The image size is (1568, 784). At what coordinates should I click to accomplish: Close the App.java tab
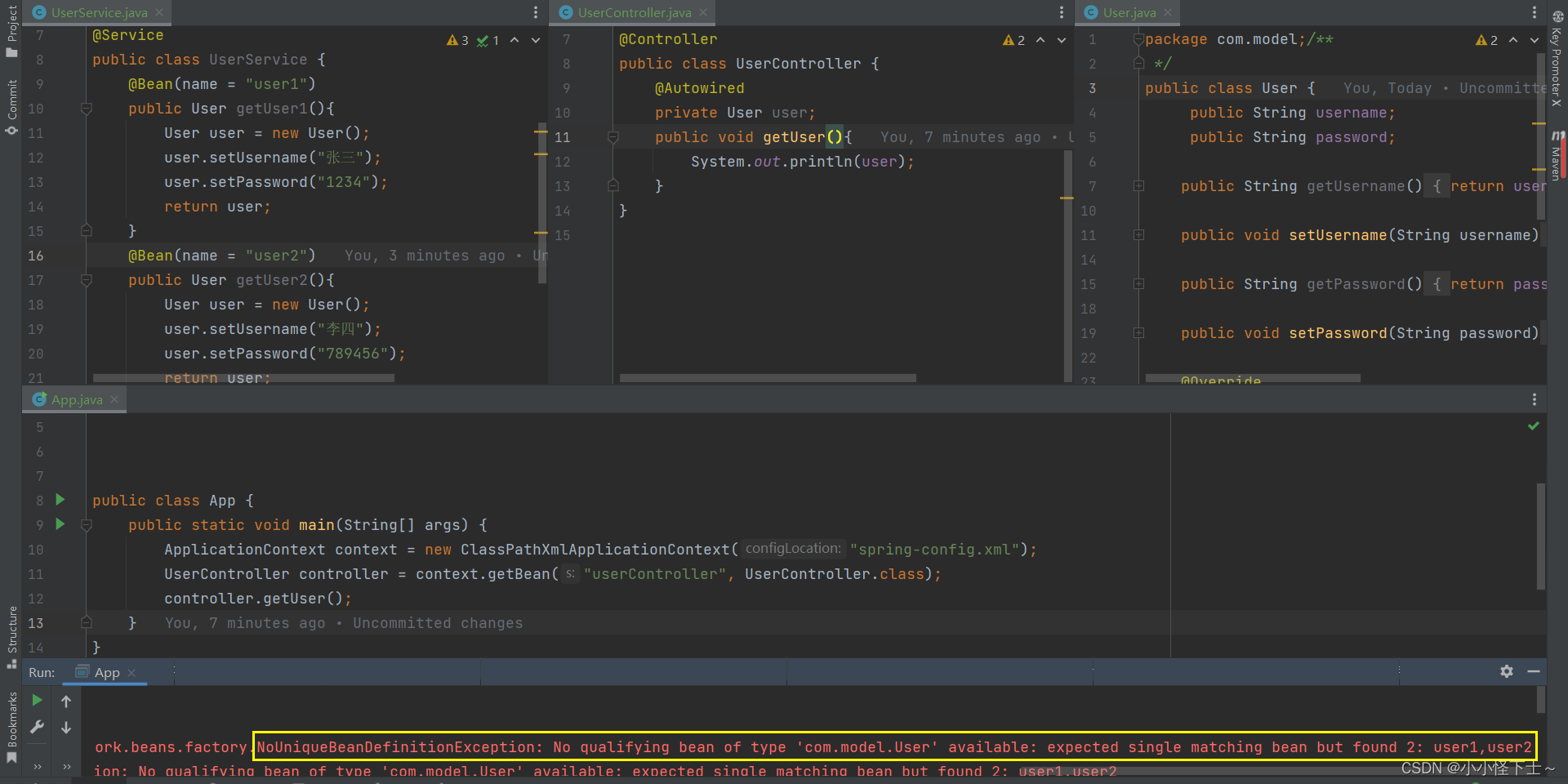[x=114, y=399]
